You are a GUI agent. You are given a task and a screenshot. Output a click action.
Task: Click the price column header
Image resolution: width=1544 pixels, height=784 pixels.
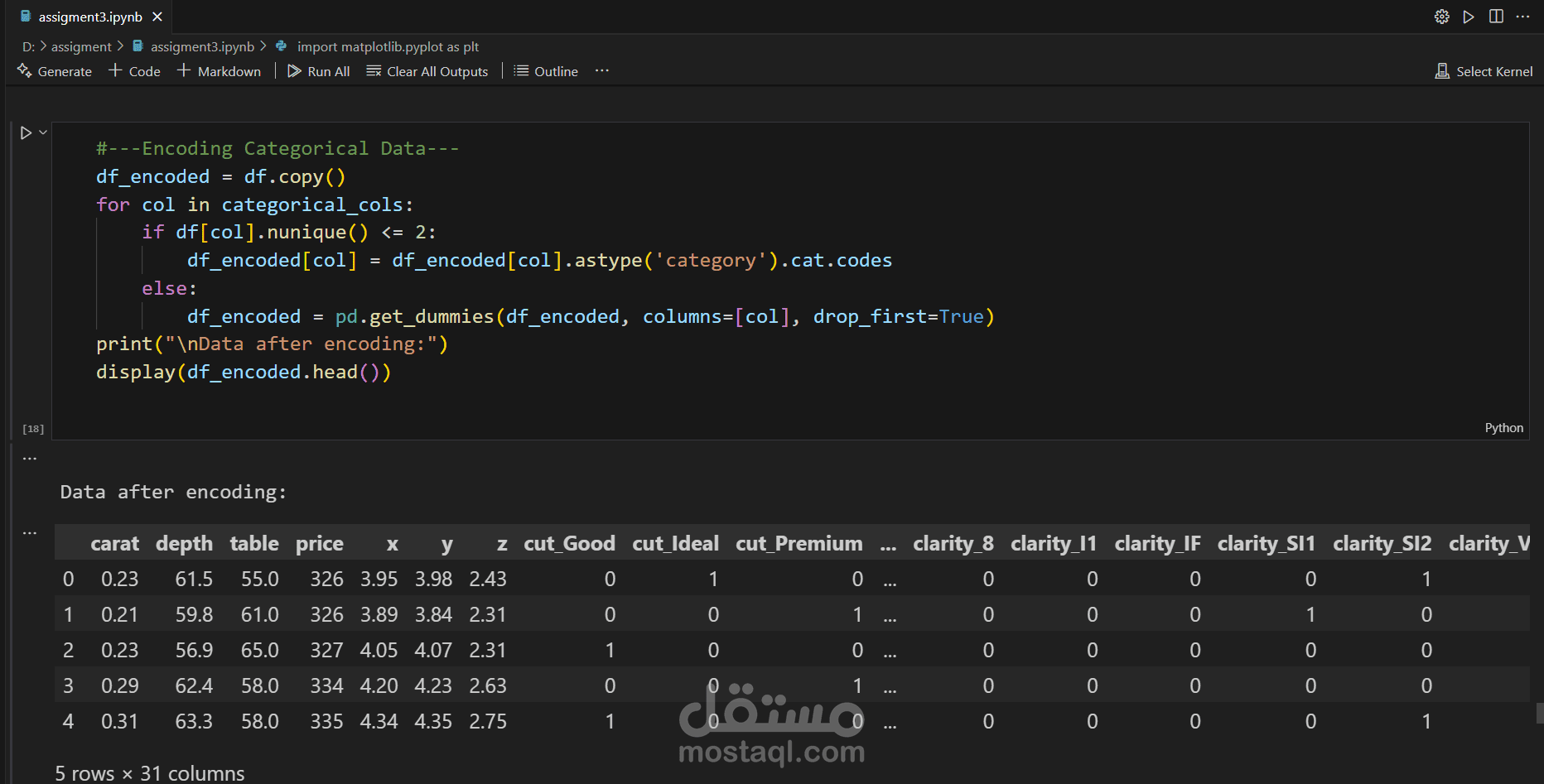[x=320, y=543]
